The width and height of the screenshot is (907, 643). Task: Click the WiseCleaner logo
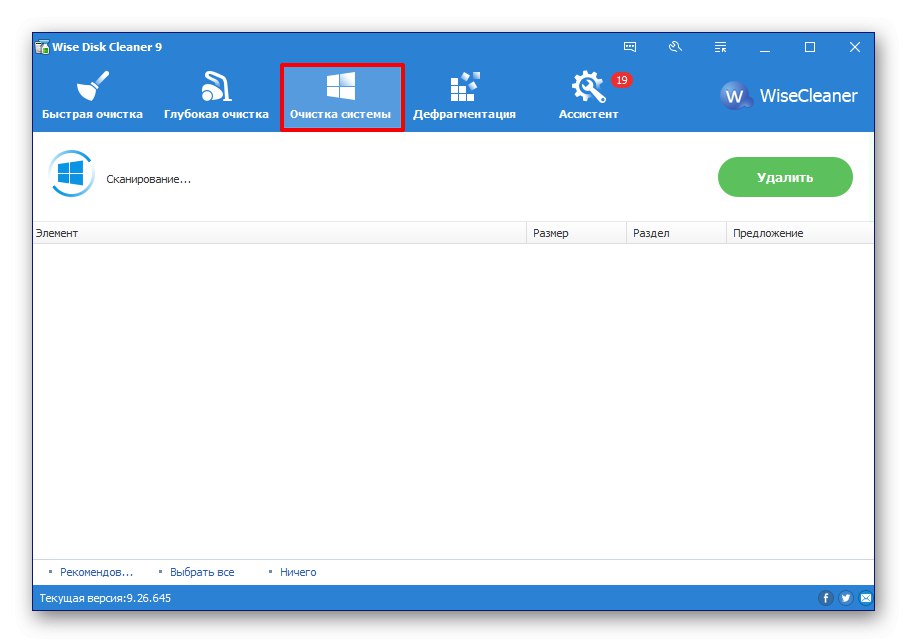(x=789, y=95)
